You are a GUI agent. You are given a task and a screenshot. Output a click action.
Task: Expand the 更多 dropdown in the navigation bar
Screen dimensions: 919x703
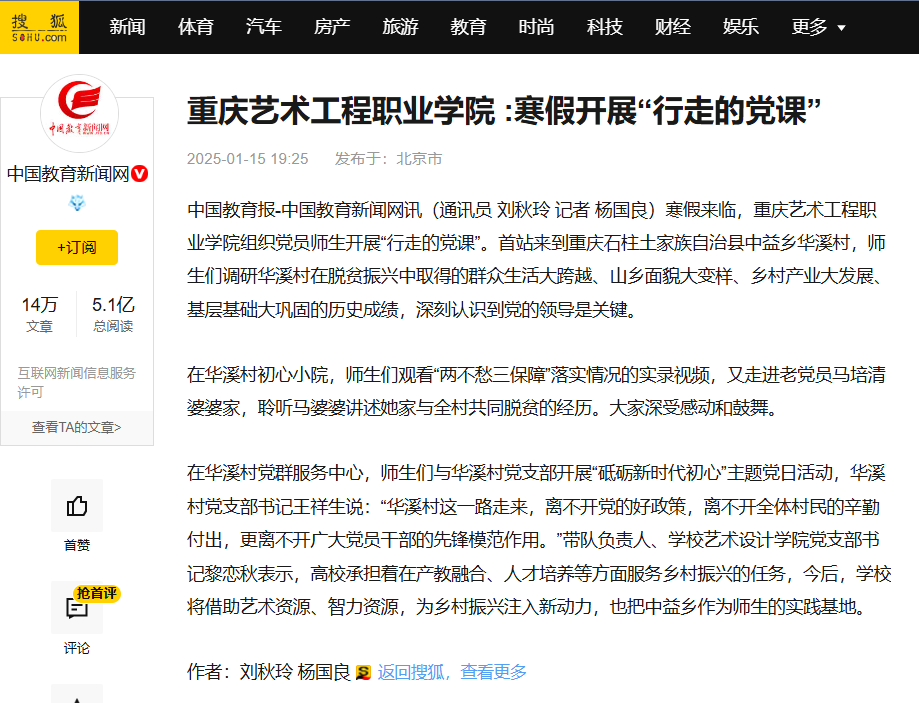818,27
